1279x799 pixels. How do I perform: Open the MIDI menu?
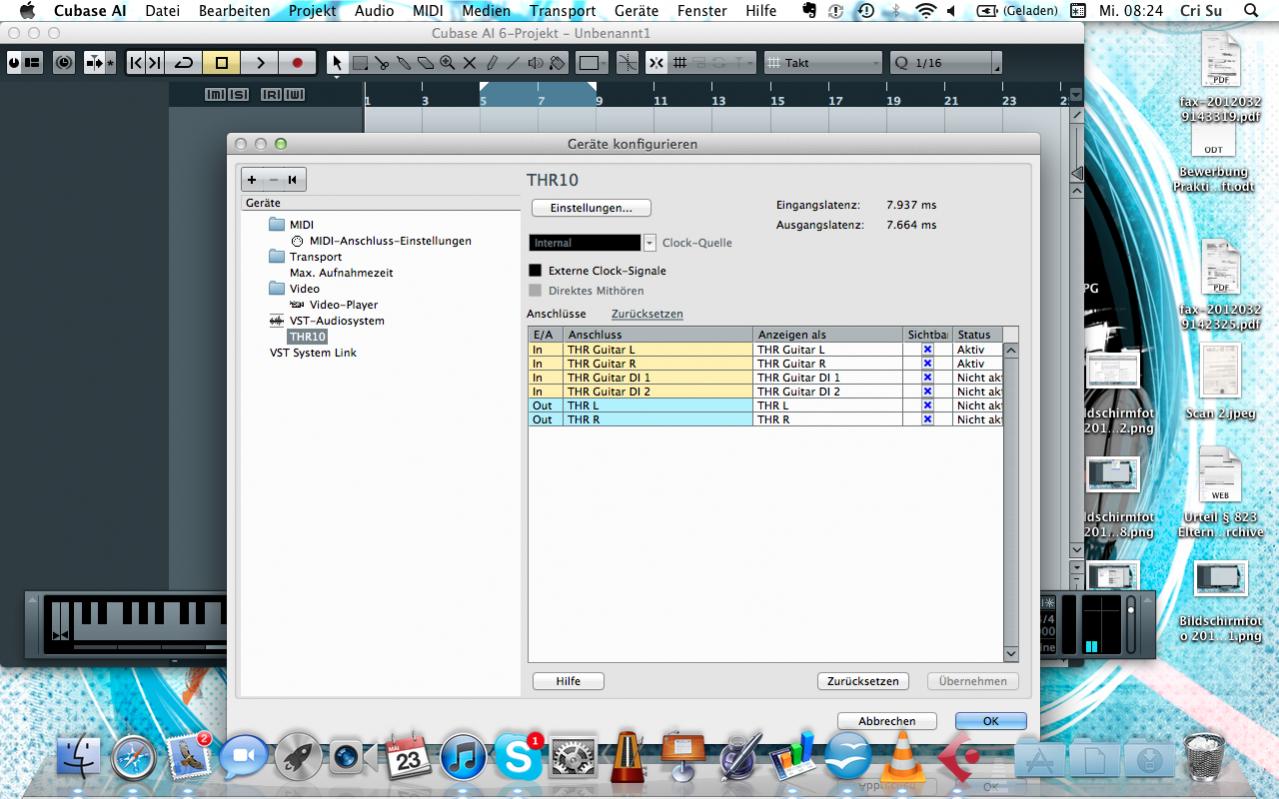427,11
